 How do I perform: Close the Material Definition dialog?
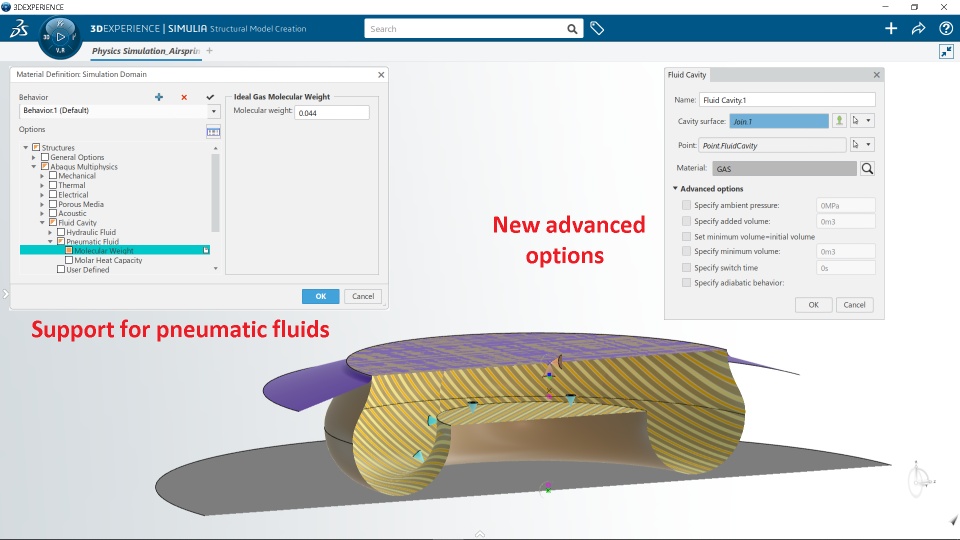(x=381, y=75)
